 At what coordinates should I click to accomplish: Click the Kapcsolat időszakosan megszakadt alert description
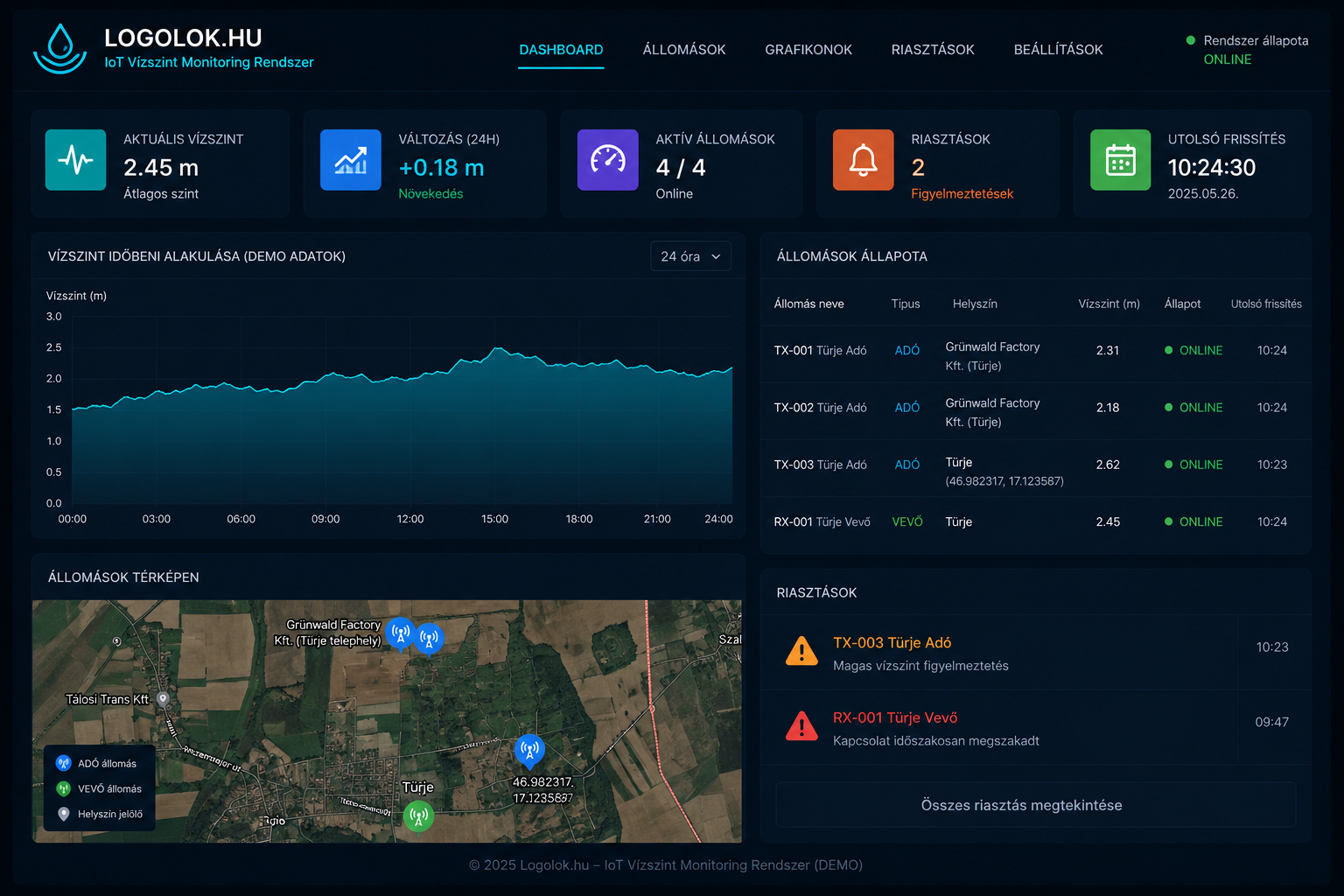pos(936,740)
